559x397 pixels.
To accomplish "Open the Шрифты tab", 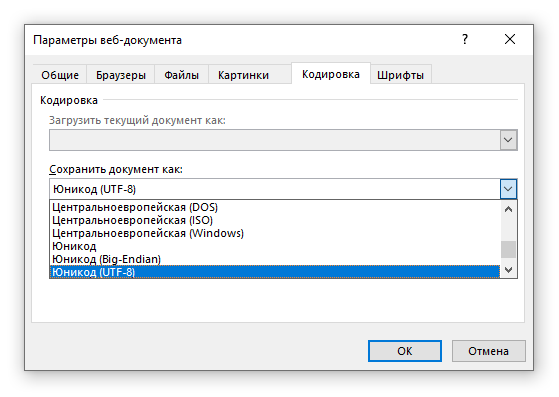I will pos(400,75).
